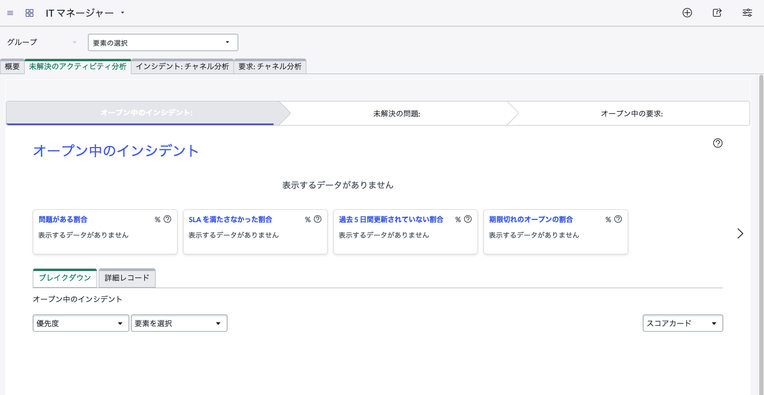
Task: Open the SLA を満たさなかった割合 link
Action: pos(230,220)
